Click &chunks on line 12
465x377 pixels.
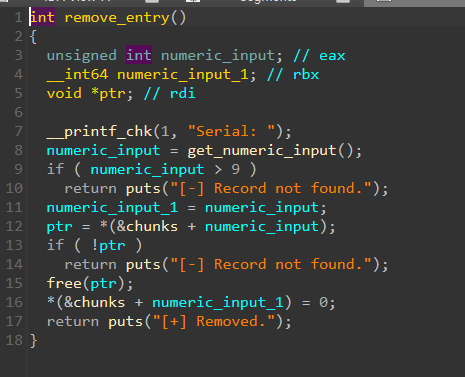(147, 226)
